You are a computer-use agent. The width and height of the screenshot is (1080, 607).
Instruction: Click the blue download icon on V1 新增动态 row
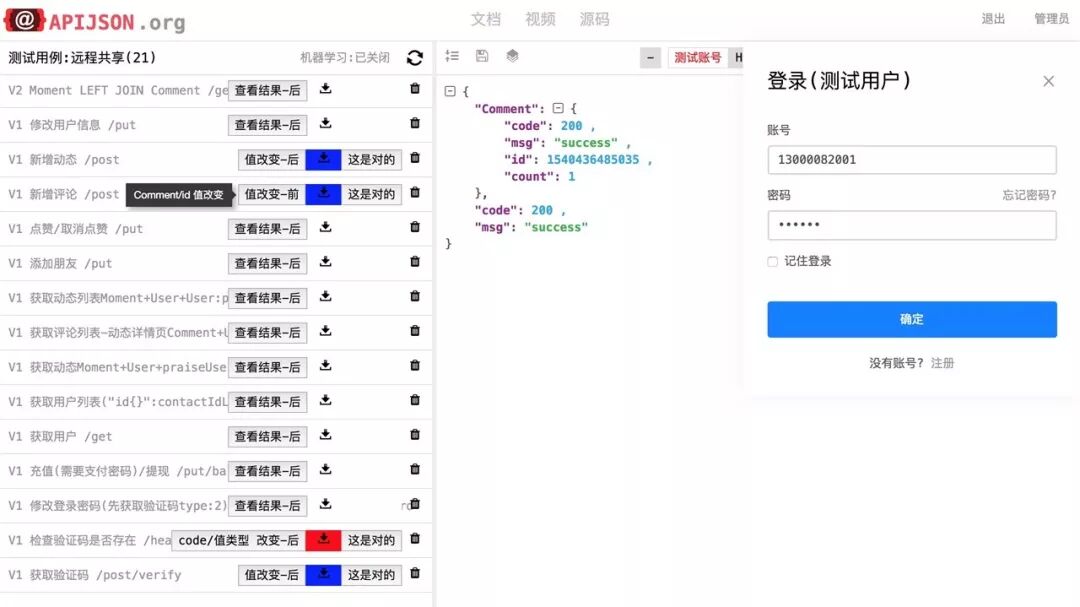pos(322,158)
